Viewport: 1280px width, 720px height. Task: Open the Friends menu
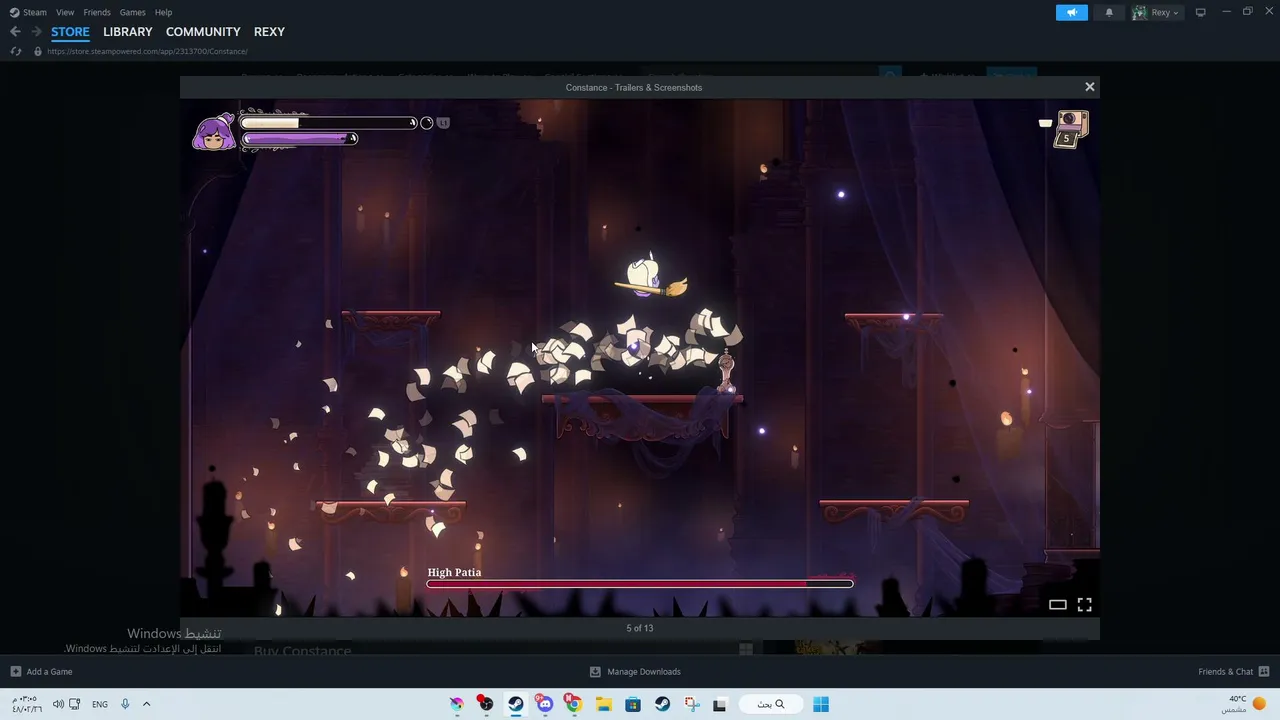97,12
